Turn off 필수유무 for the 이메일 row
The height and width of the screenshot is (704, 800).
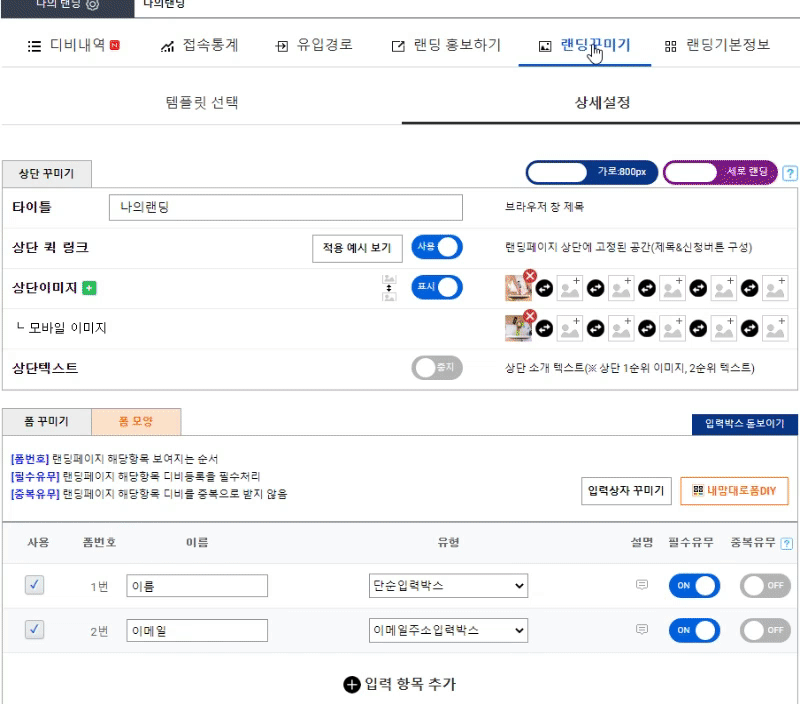(x=694, y=630)
